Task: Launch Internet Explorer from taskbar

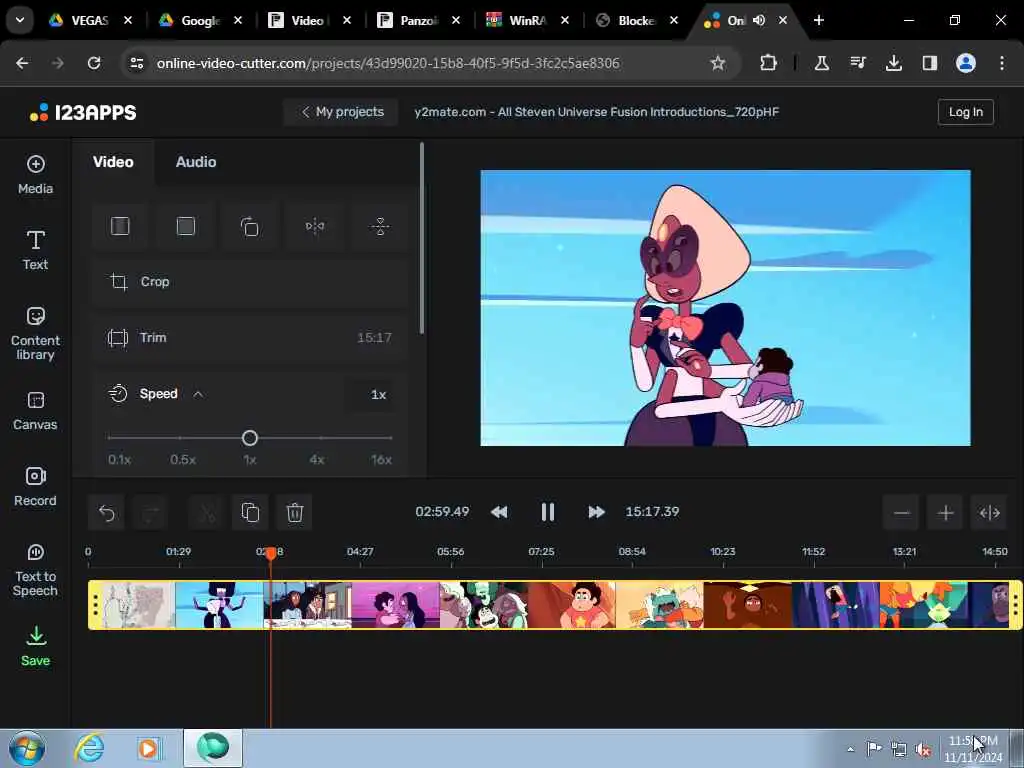Action: [x=89, y=748]
